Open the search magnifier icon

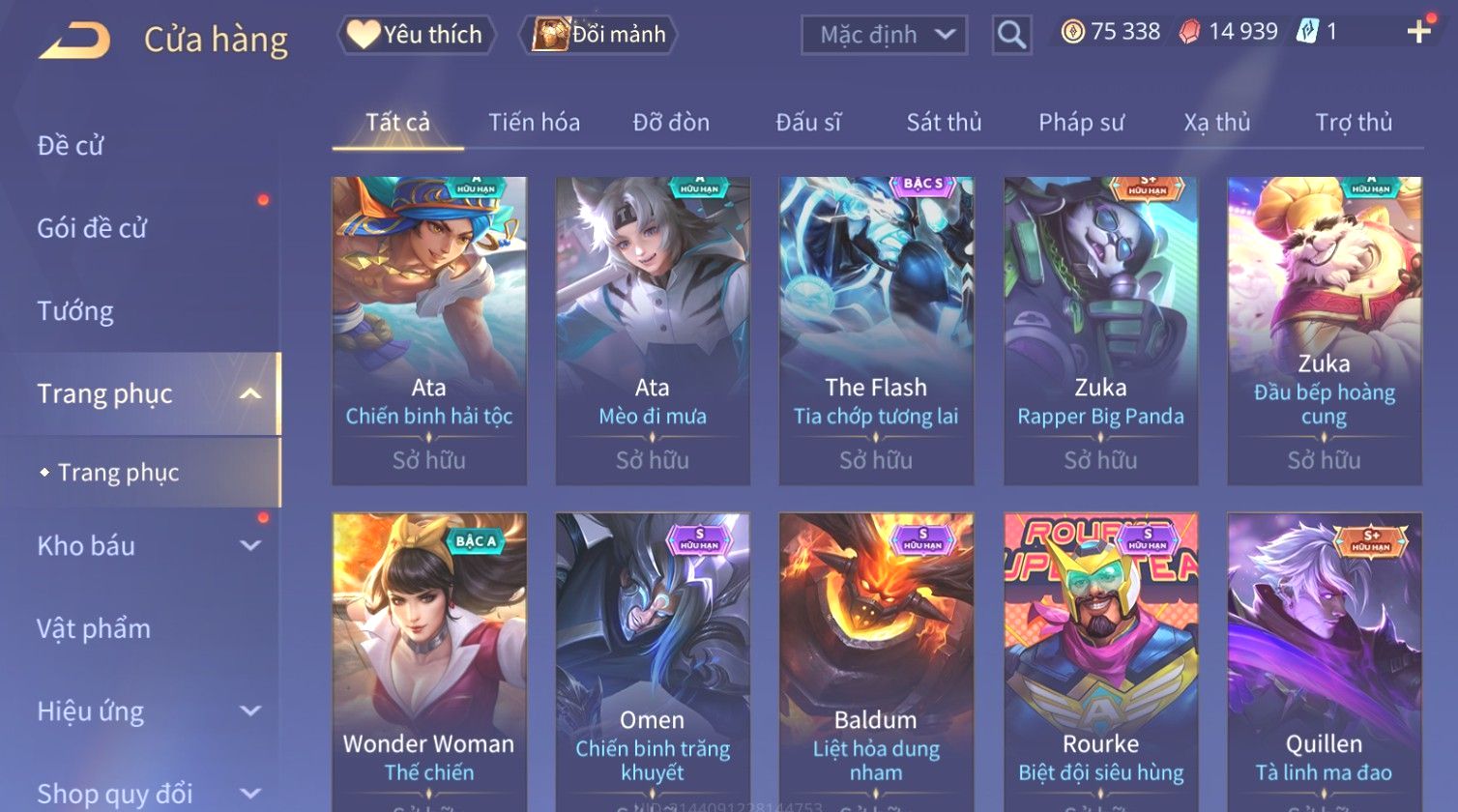(1011, 35)
